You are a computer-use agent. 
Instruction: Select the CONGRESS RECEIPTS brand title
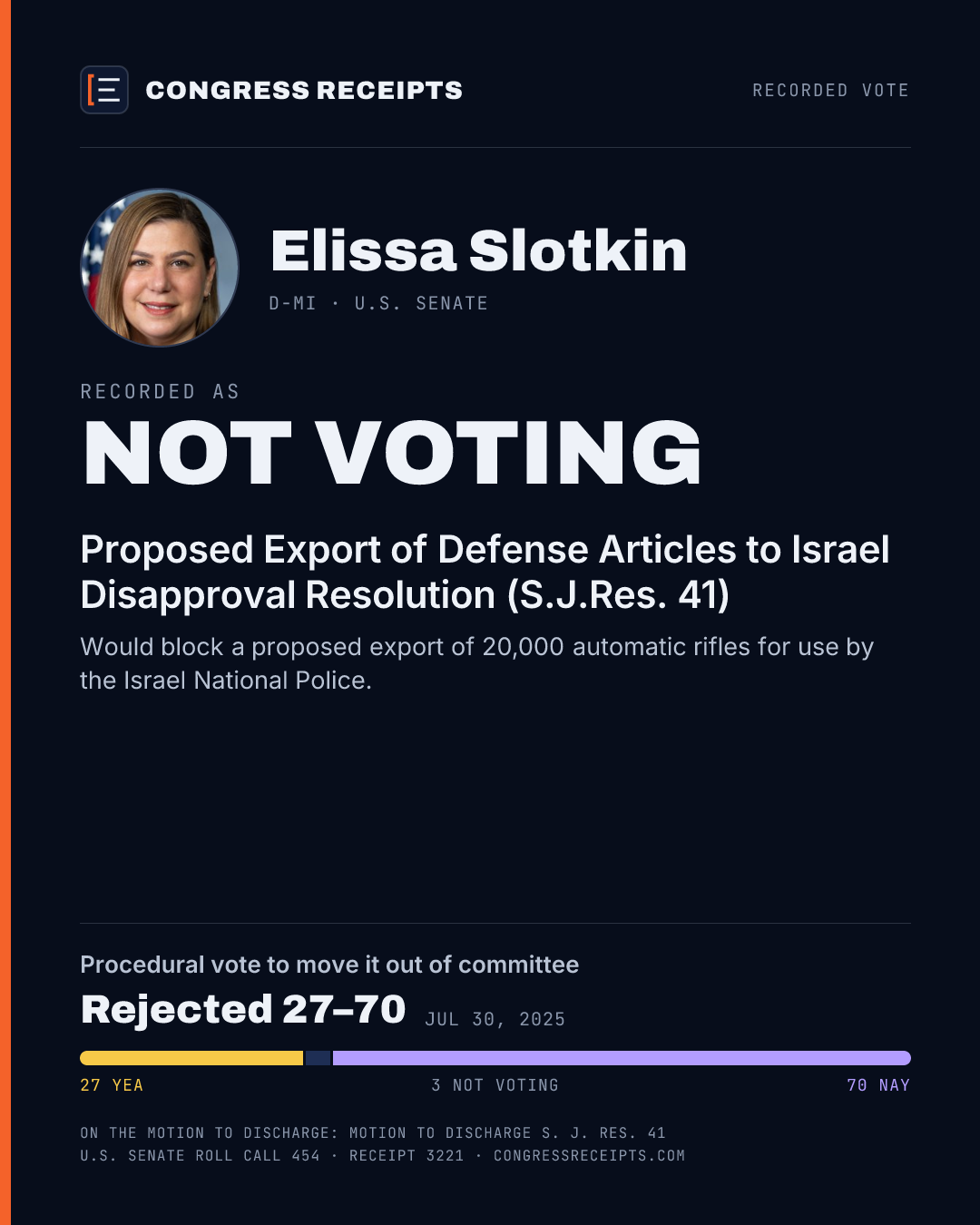pyautogui.click(x=304, y=90)
